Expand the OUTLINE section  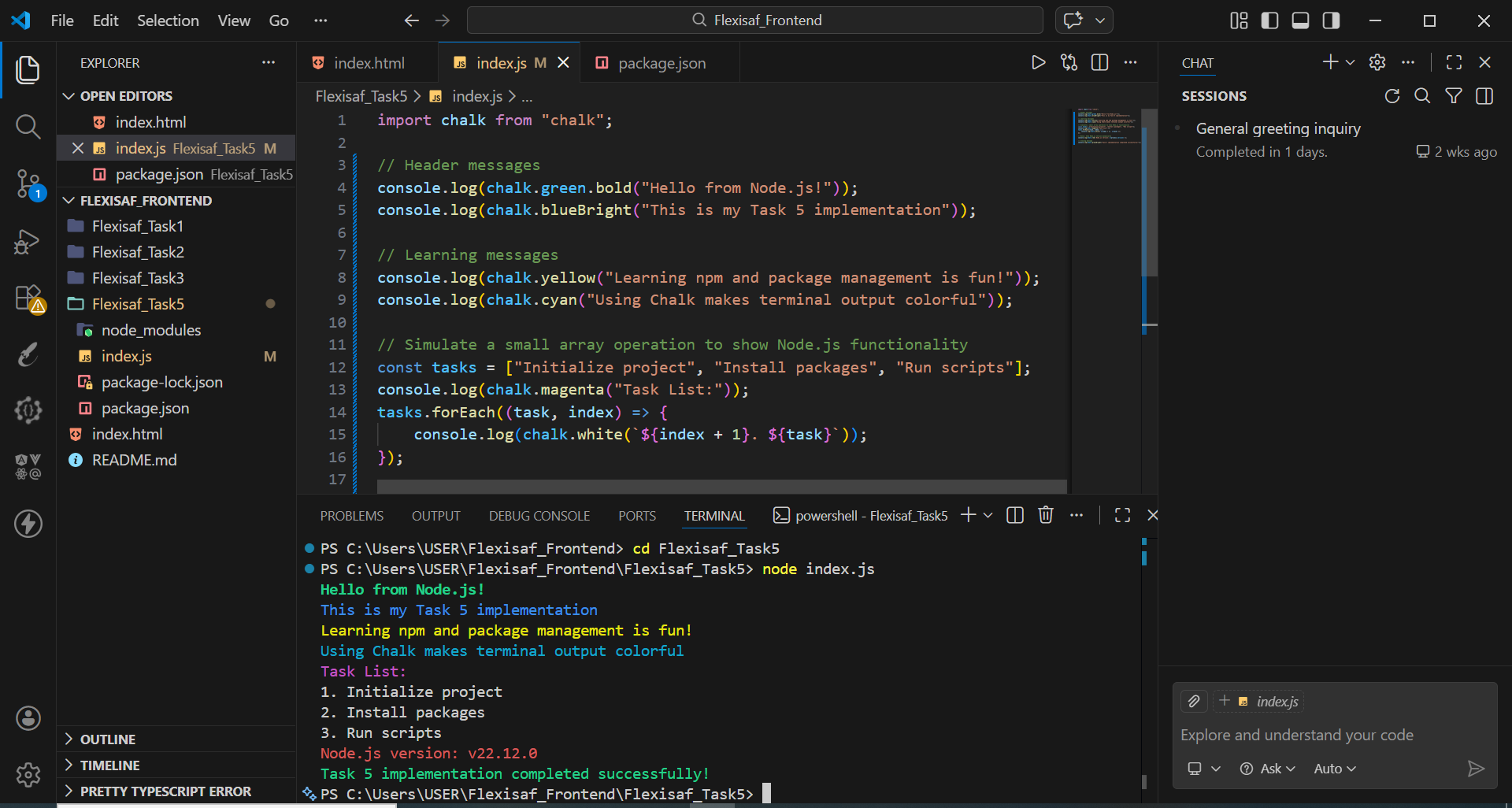point(108,739)
